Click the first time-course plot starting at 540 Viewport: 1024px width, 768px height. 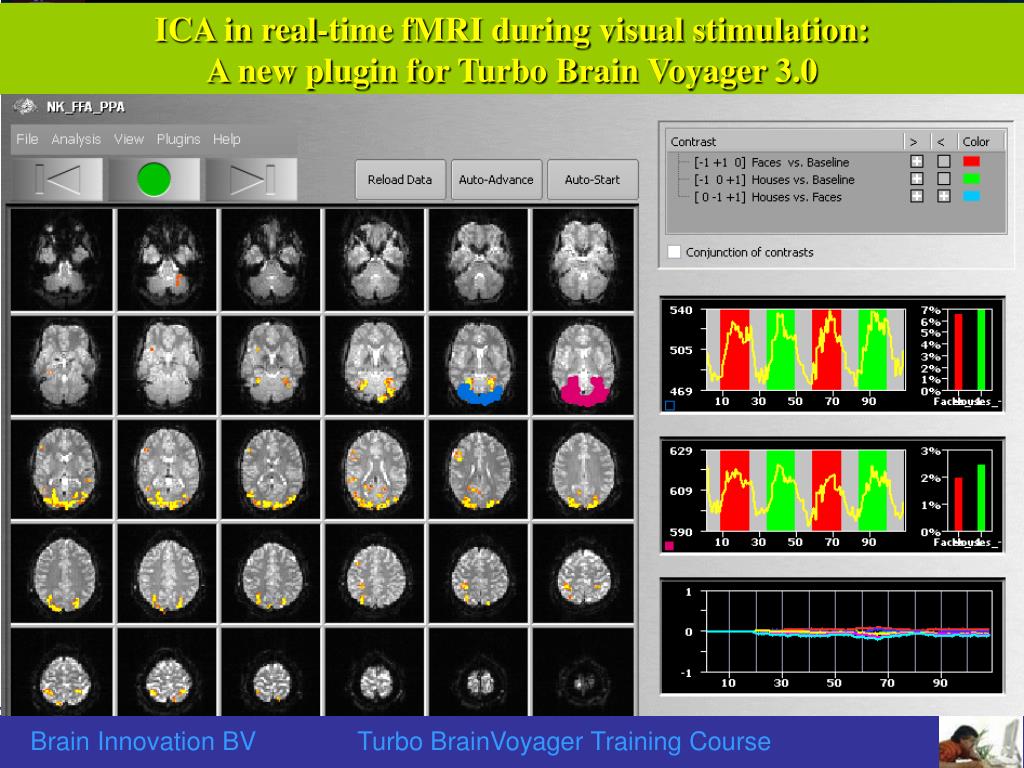coord(807,350)
